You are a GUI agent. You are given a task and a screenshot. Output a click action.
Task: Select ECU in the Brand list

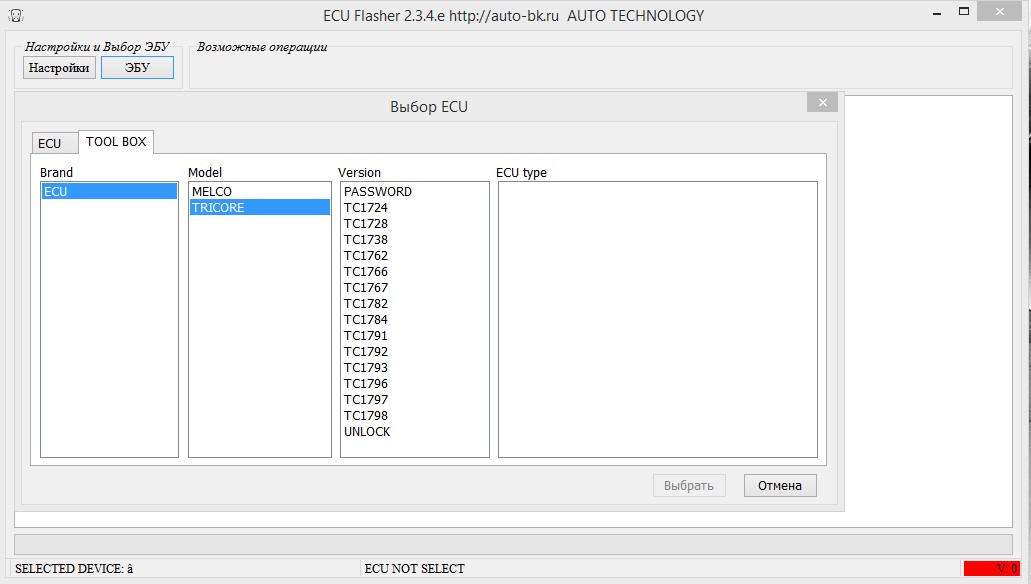[109, 191]
